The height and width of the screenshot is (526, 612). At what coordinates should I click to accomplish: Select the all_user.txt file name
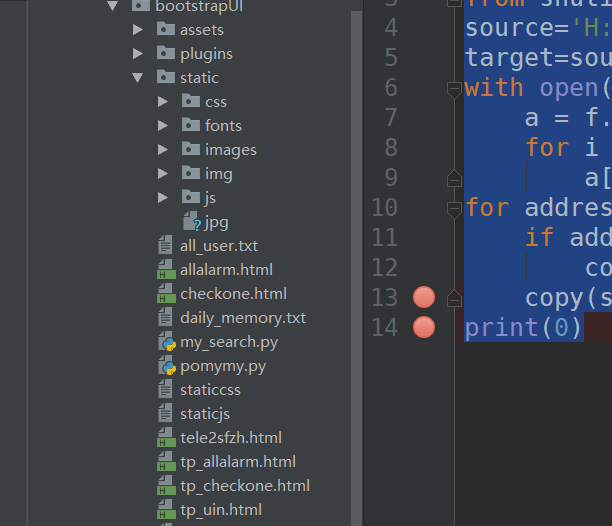(x=219, y=246)
